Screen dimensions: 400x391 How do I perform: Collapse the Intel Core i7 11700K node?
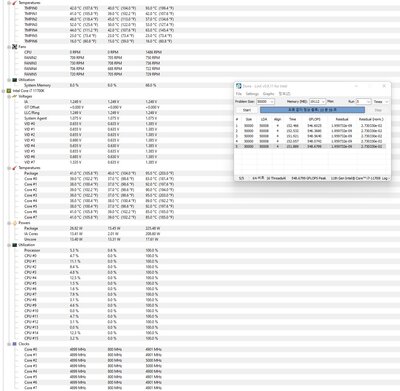point(4,91)
